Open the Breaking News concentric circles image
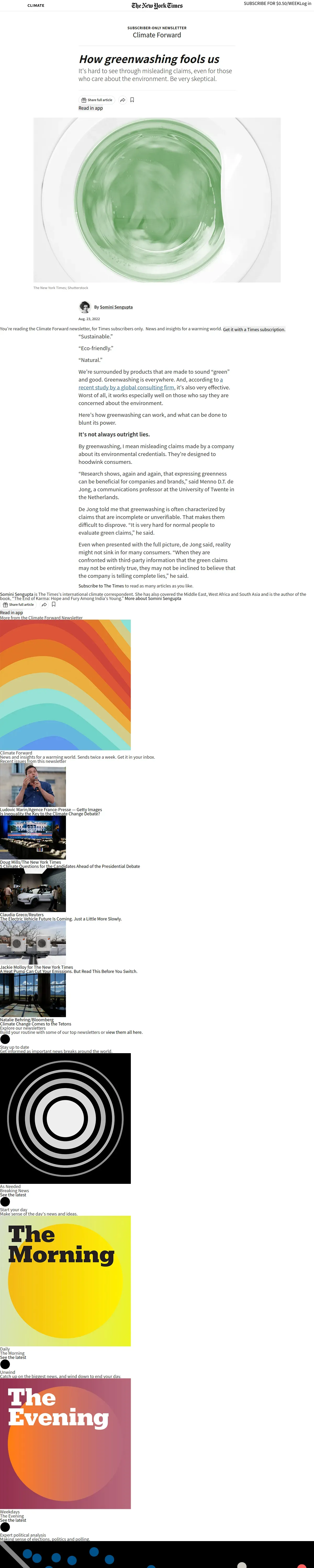The width and height of the screenshot is (314, 1568). (x=65, y=1119)
